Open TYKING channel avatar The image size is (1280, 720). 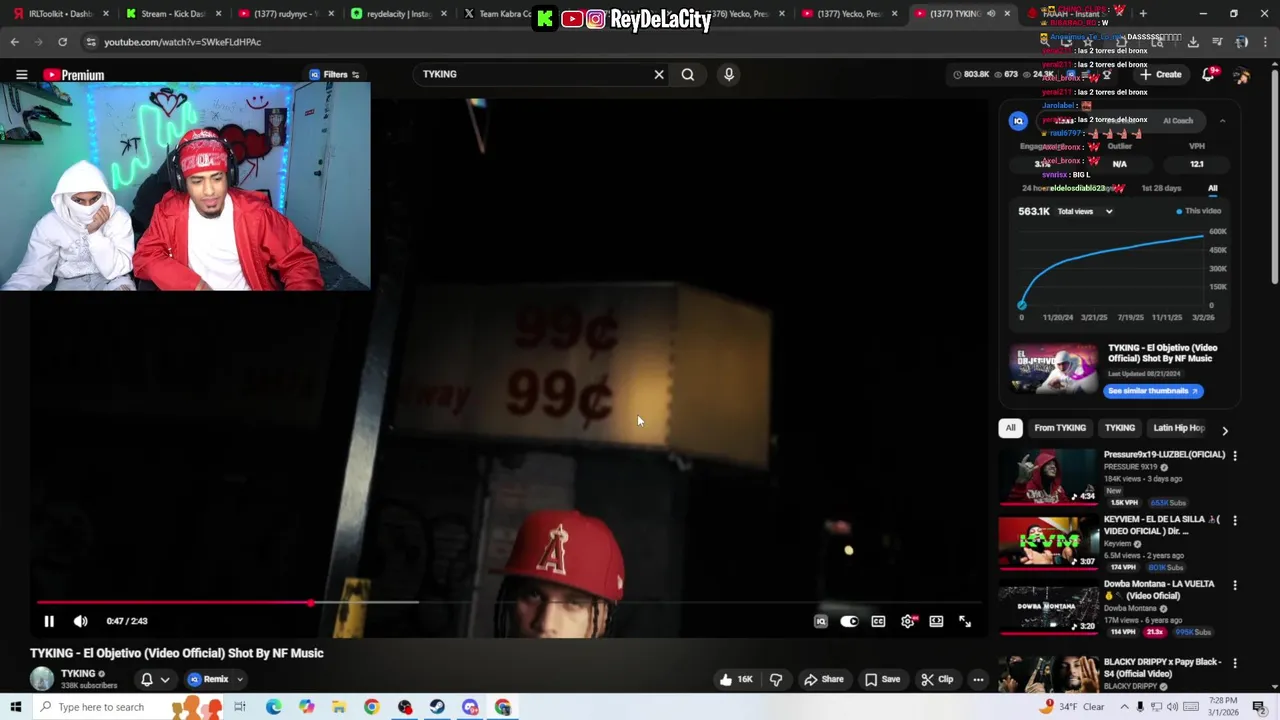[42, 679]
